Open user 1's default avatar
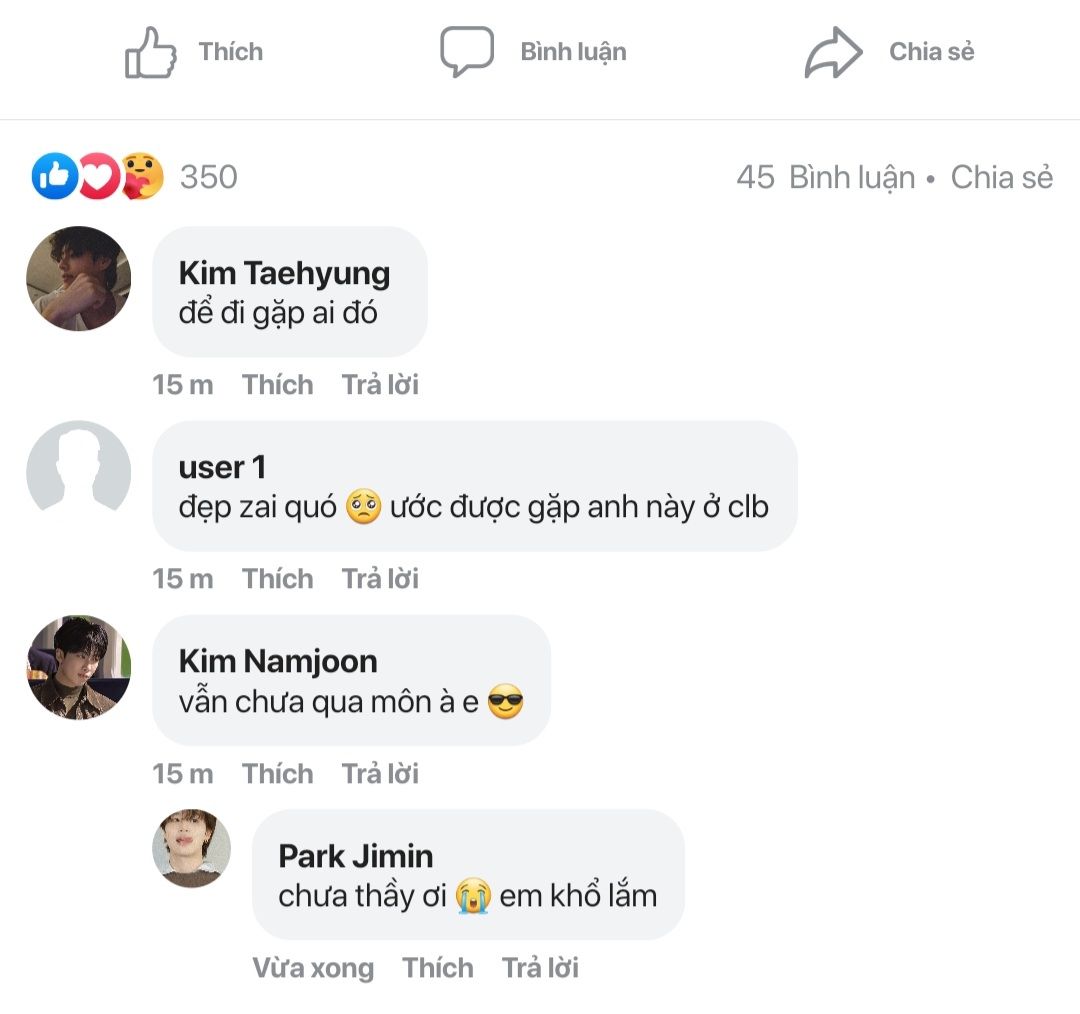Screen dimensions: 1080x1014 [x=78, y=473]
